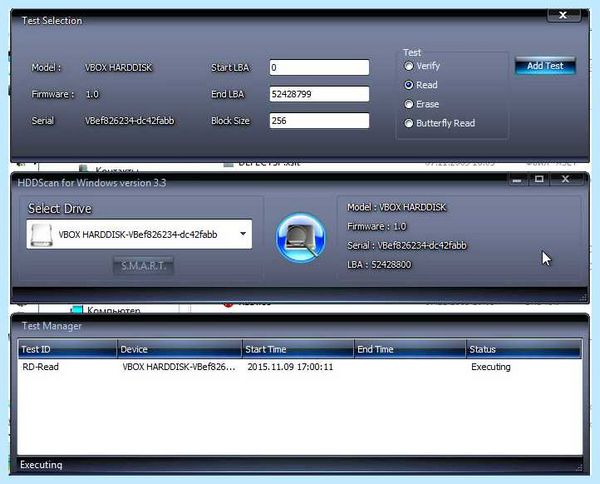Screen dimensions: 600x484
Task: Select the RD-Read test row
Action: [x=300, y=367]
